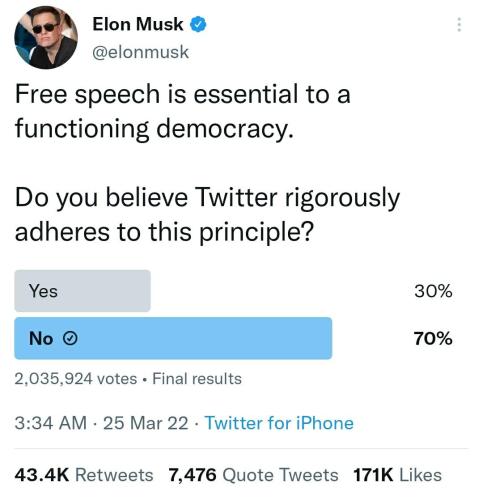Click the checkmark icon beside No

pyautogui.click(x=70, y=339)
